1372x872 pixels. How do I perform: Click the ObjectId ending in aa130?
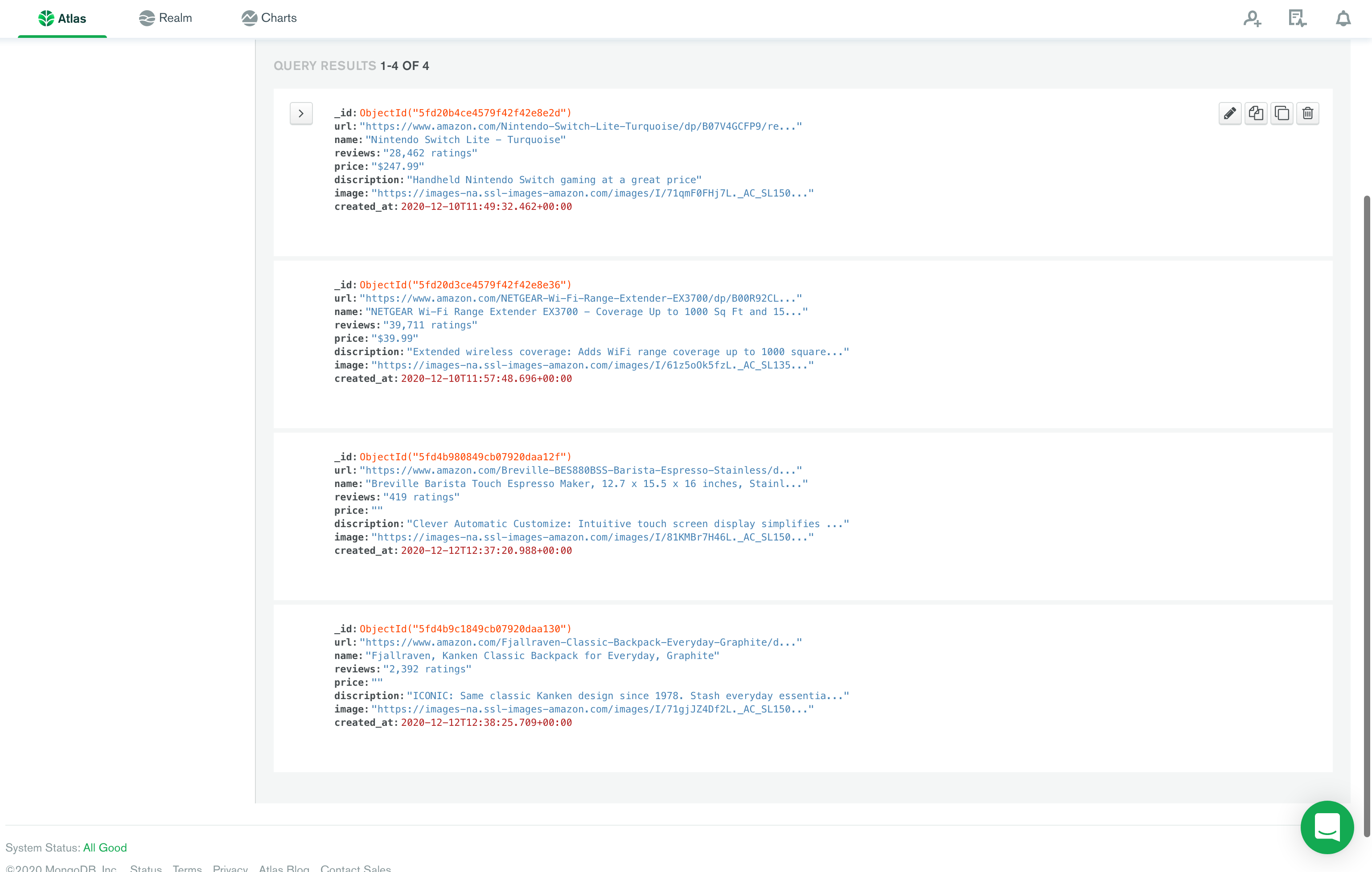pos(465,629)
